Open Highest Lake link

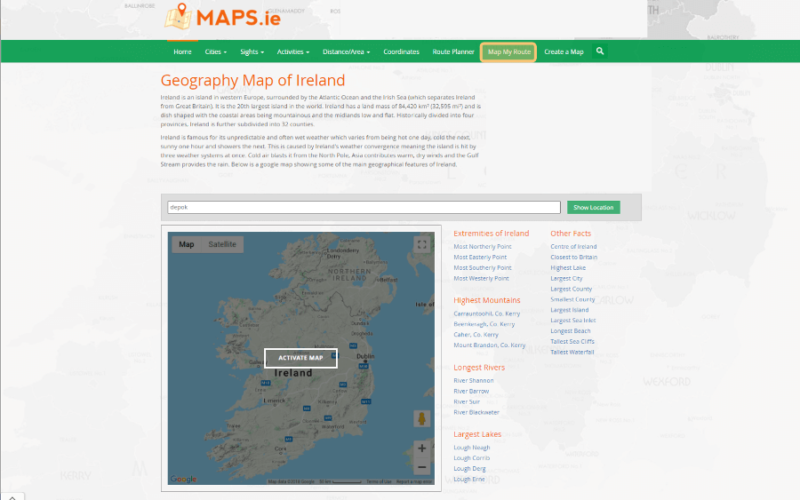(568, 267)
